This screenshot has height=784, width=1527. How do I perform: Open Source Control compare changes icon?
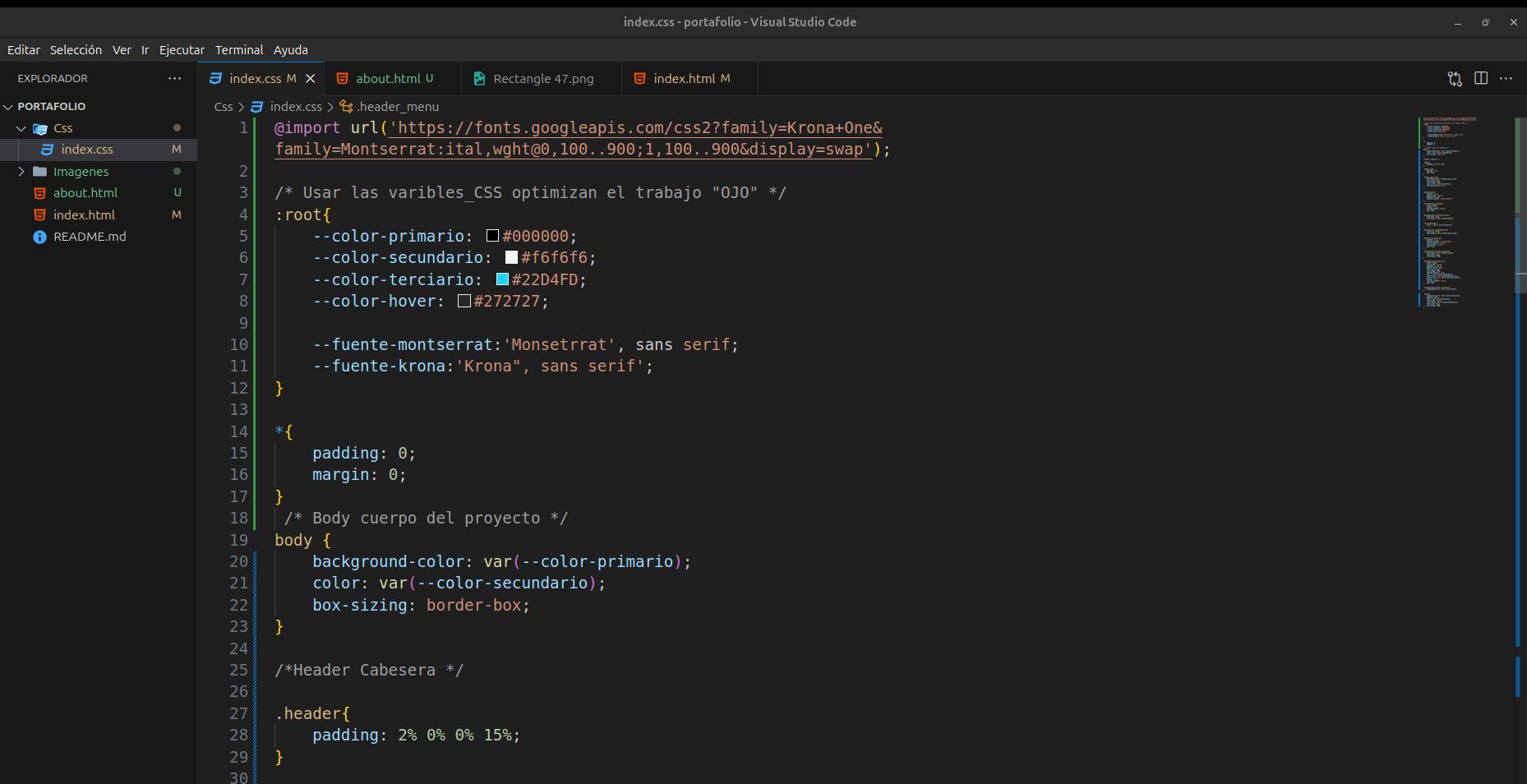(x=1455, y=78)
